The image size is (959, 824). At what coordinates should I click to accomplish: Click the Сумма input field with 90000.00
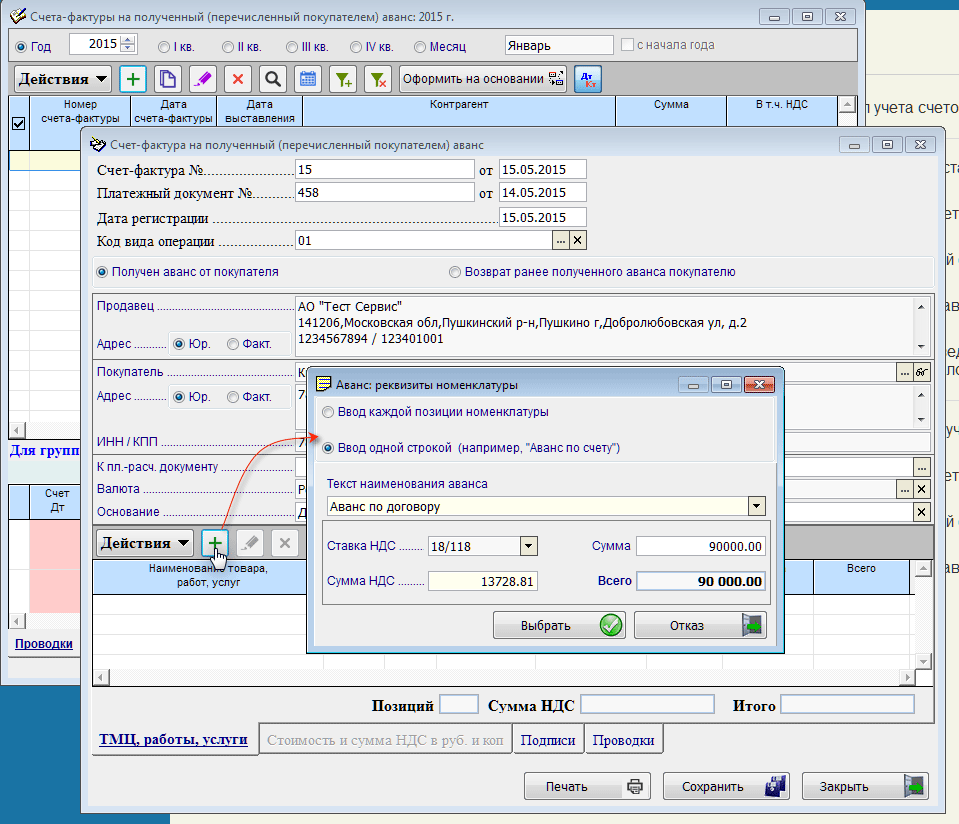pos(700,546)
